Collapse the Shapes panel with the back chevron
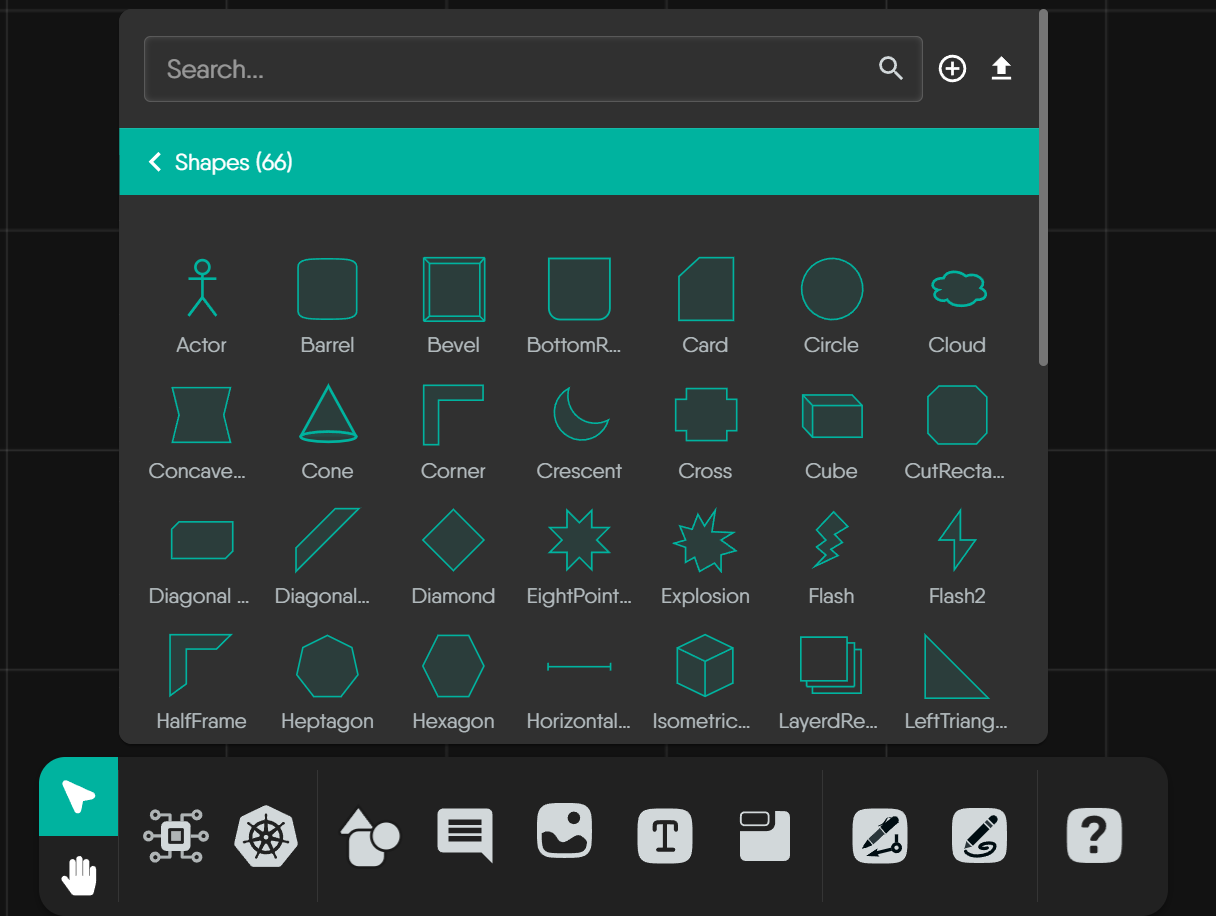The height and width of the screenshot is (916, 1216). point(155,161)
